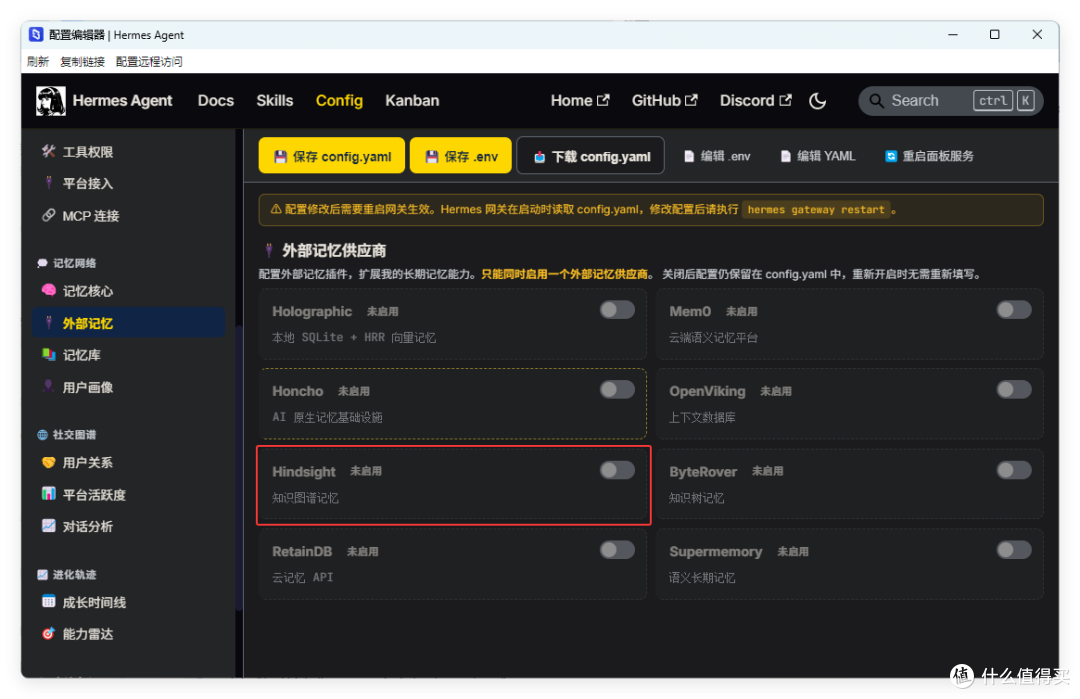The image size is (1080, 699).
Task: Click the hermes gateway restart code text
Action: 816,209
